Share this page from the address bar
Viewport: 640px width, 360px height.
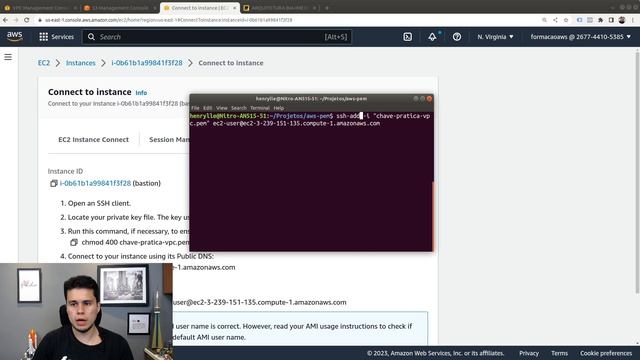pos(555,20)
